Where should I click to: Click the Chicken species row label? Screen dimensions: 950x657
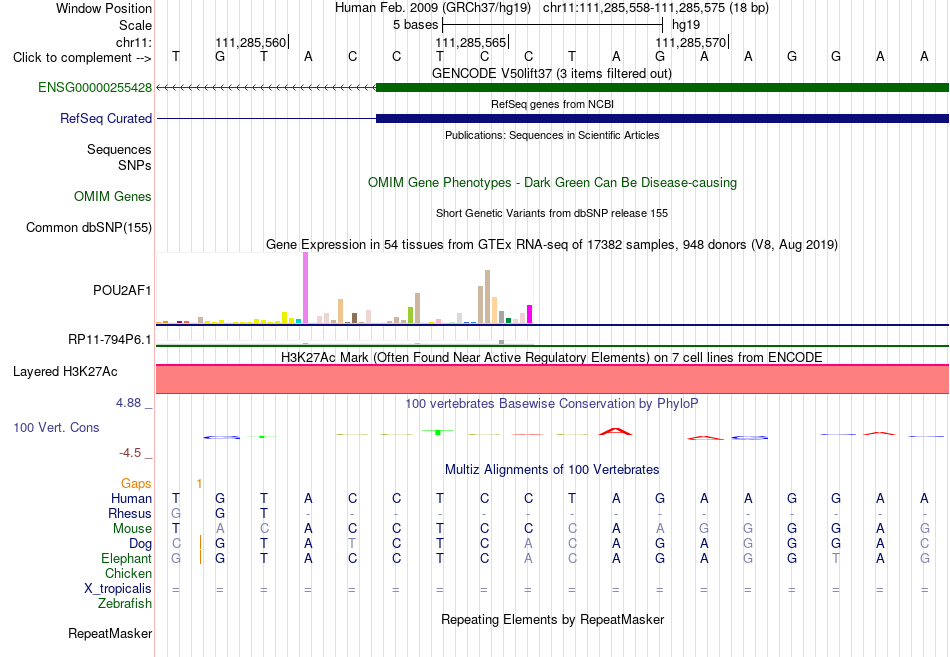point(128,573)
